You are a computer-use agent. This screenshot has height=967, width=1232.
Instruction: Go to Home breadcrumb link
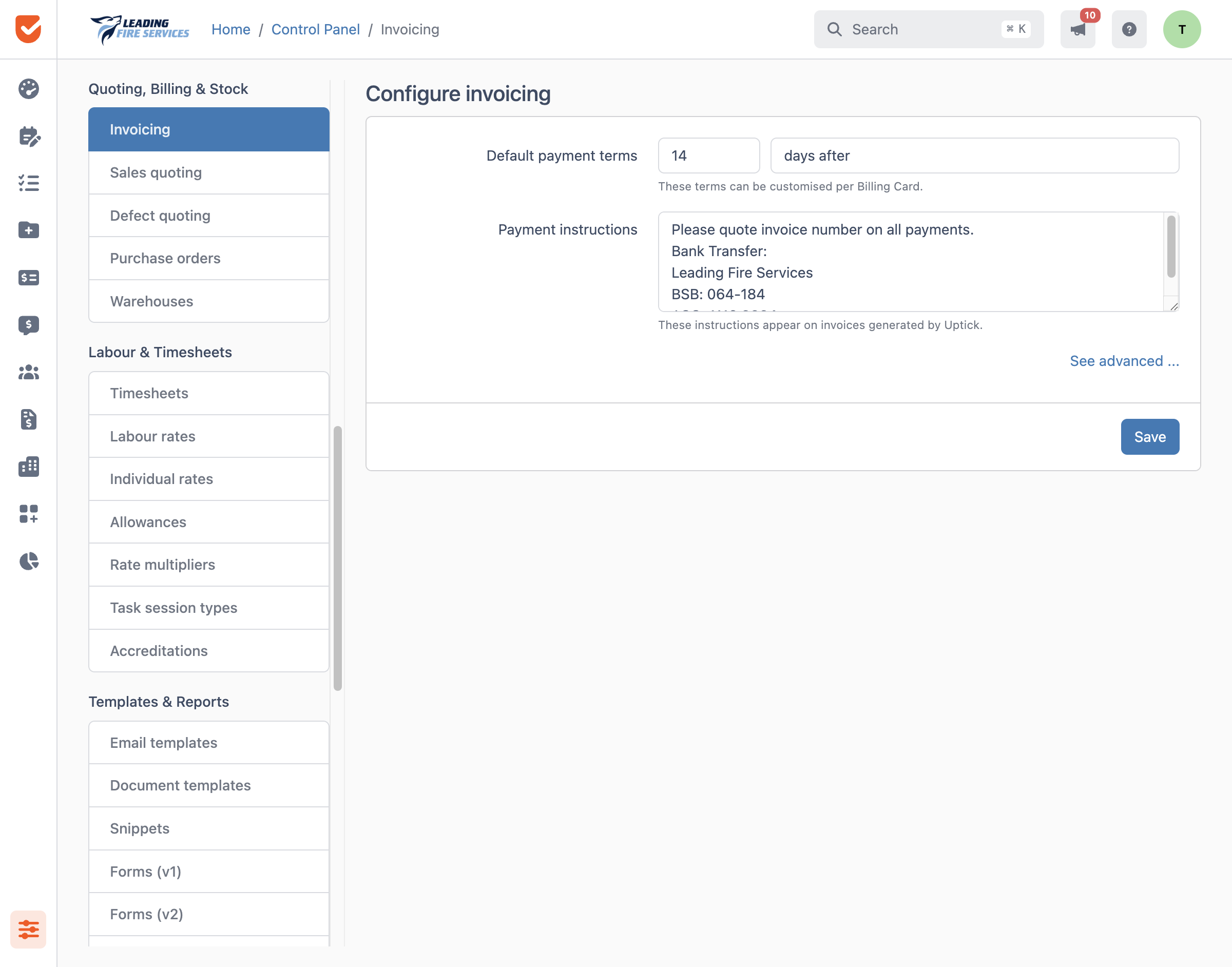pyautogui.click(x=231, y=29)
